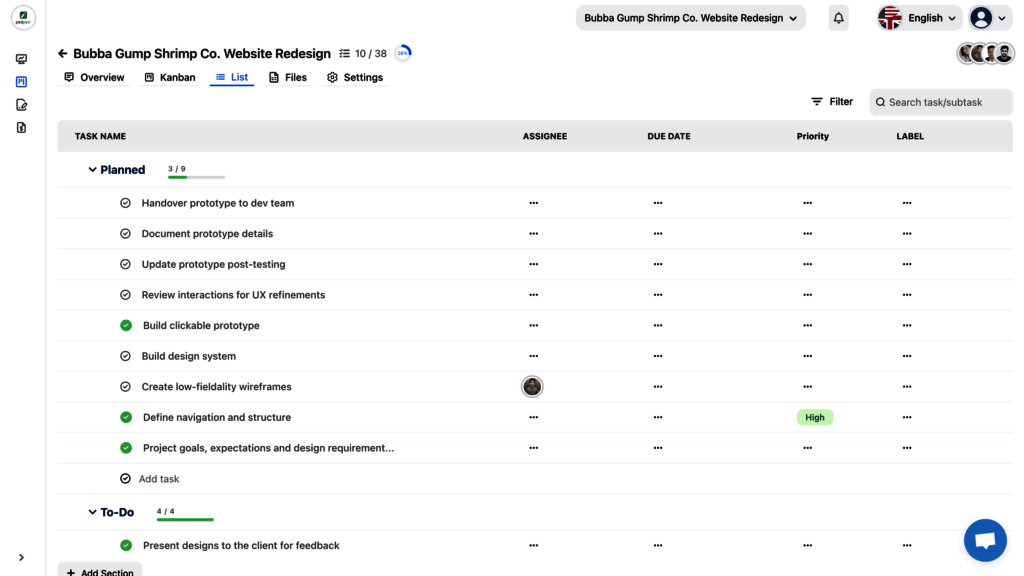Click the High priority label
This screenshot has height=576, width=1024.
point(815,418)
